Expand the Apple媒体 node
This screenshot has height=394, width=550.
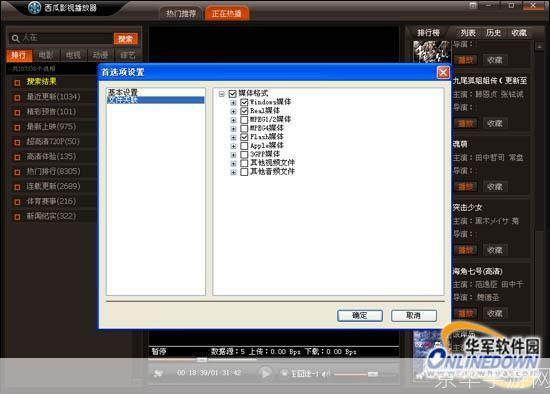point(233,146)
